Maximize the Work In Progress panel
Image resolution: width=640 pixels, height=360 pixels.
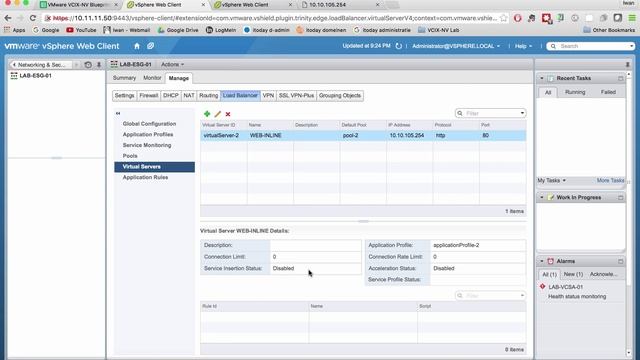(620, 198)
